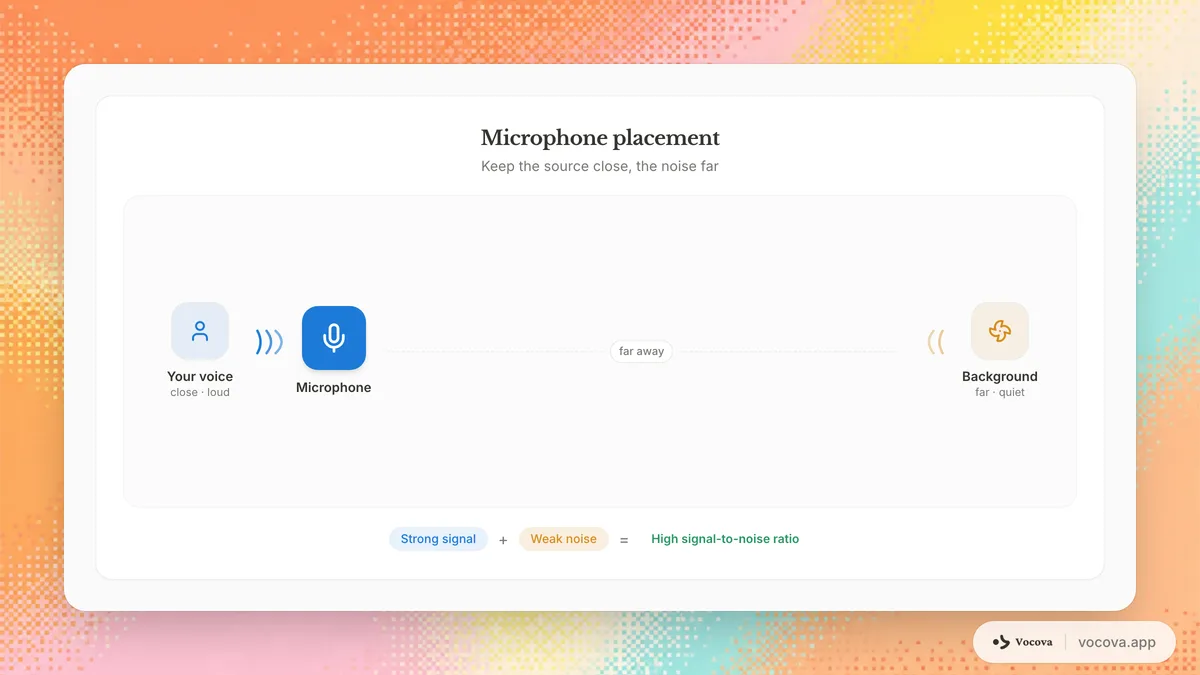Screen dimensions: 1200x675
Task: Click the 'Microphone' label under the icon
Action: tap(334, 388)
